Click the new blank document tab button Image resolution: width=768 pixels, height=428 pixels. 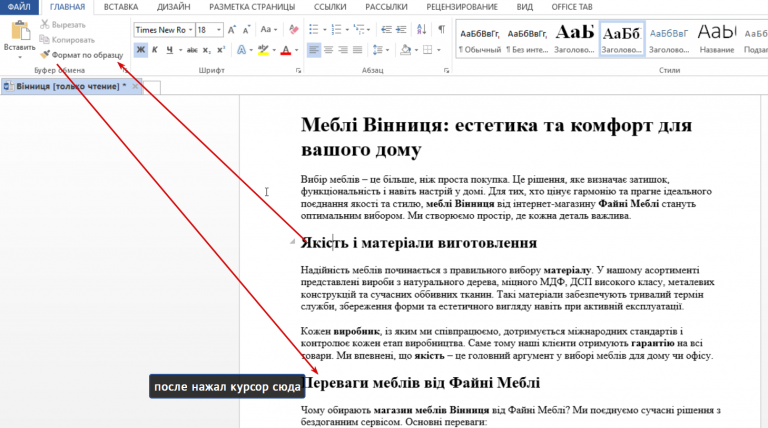pos(151,87)
